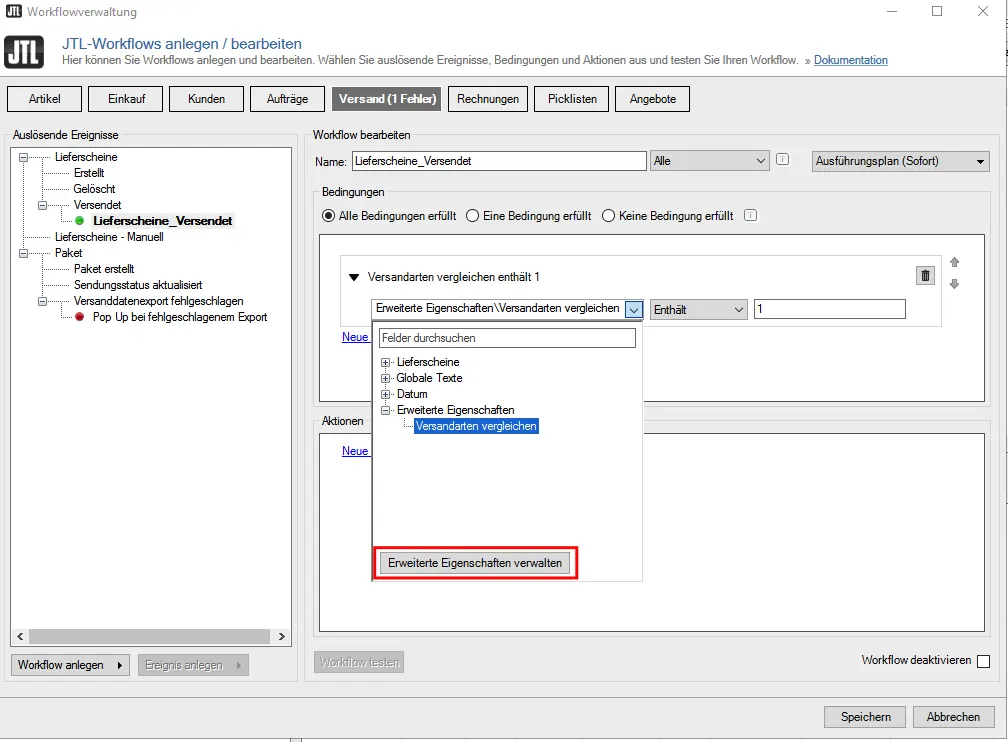Expand the Lieferscheine node in field list
The width and height of the screenshot is (1008, 742).
[386, 363]
